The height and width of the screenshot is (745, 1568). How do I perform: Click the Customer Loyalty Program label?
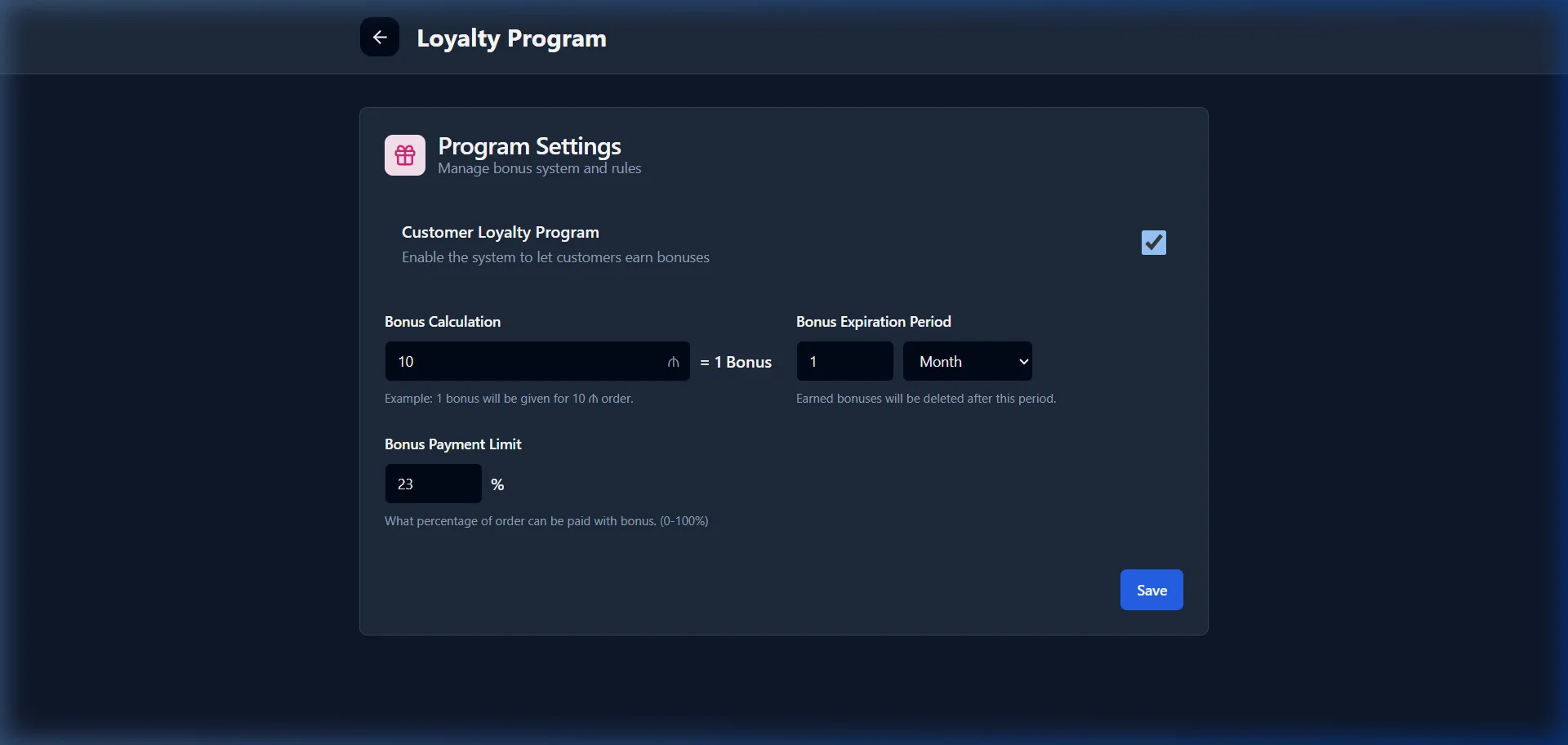[501, 233]
